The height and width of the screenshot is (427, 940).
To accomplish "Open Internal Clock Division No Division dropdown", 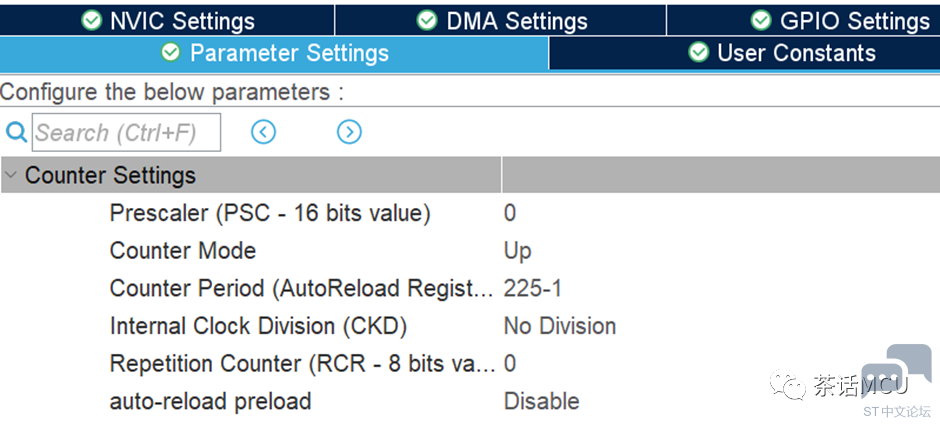I will pyautogui.click(x=721, y=326).
